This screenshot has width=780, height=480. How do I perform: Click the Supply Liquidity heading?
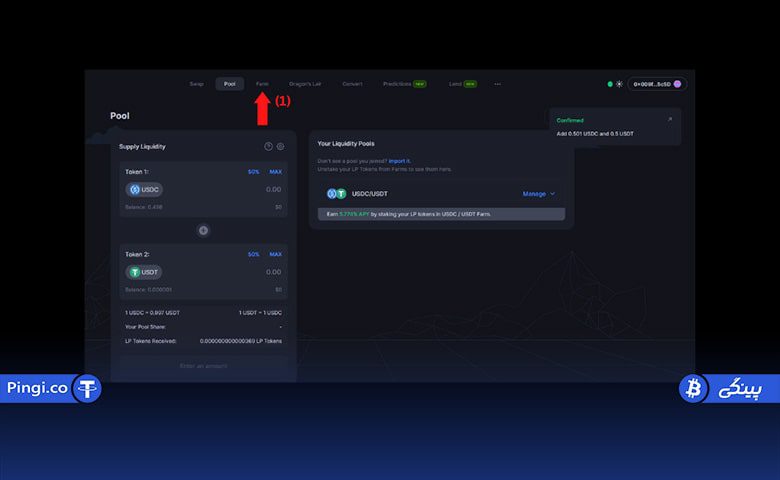click(x=142, y=147)
